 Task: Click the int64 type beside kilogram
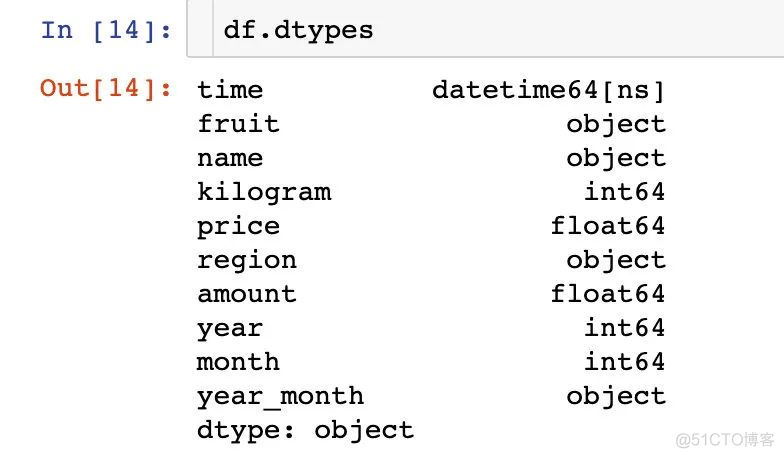pyautogui.click(x=624, y=192)
